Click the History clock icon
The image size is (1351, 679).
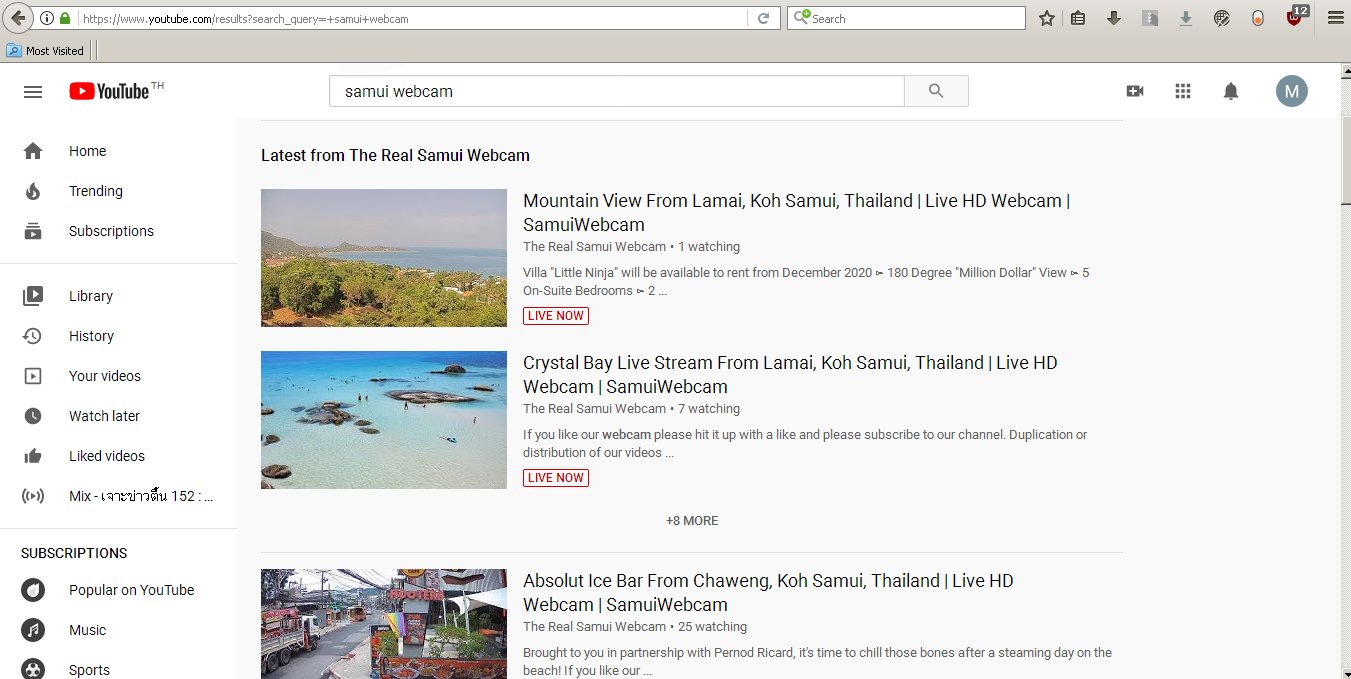(33, 336)
